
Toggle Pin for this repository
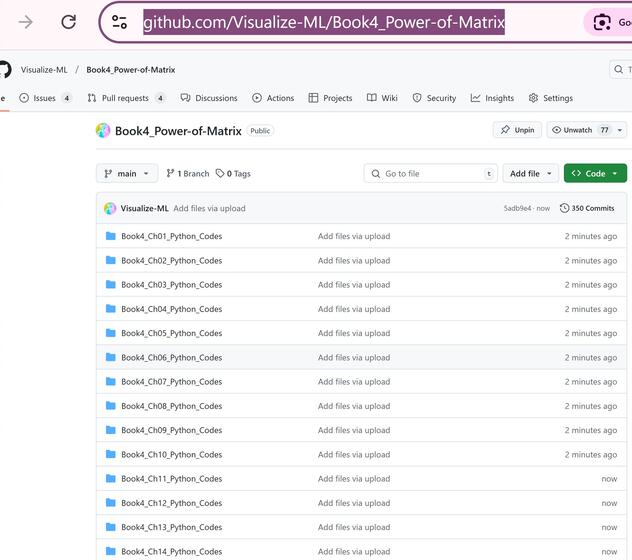point(517,130)
